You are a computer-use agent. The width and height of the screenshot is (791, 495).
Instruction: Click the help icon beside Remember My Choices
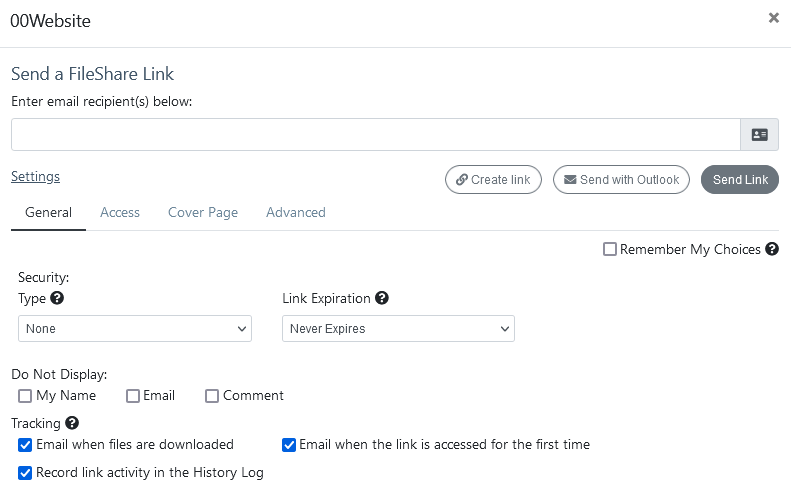click(x=772, y=249)
